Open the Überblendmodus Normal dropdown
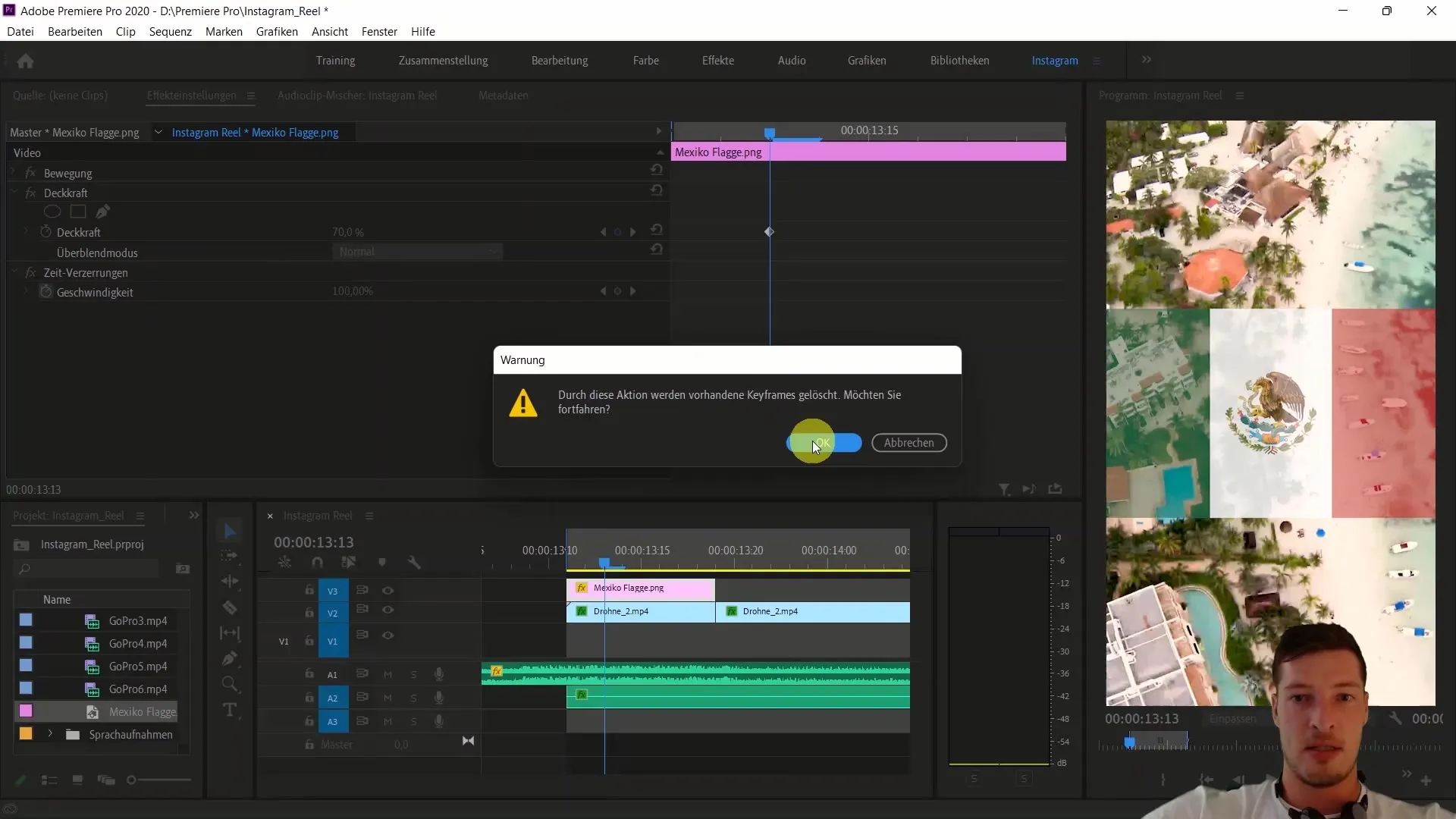1456x819 pixels. (x=417, y=252)
